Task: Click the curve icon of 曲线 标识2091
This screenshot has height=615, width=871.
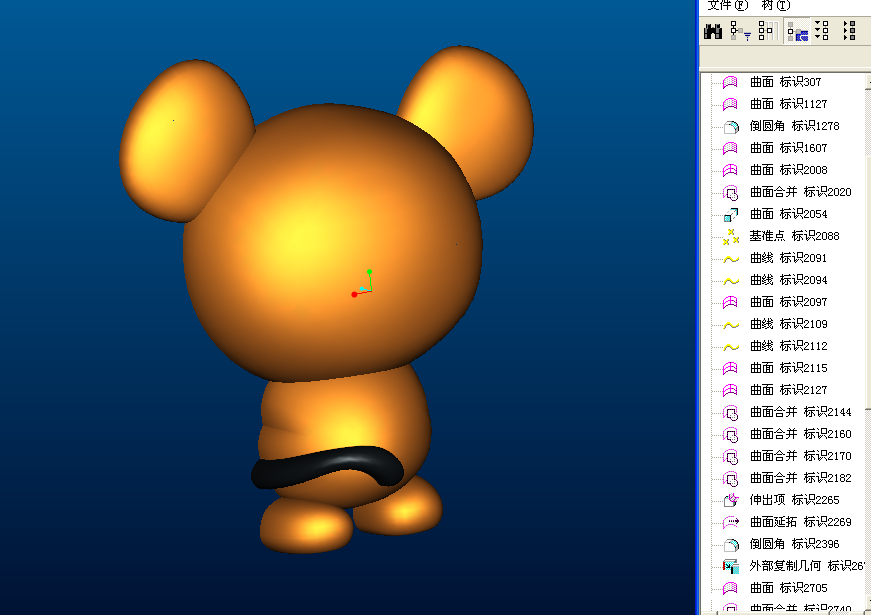Action: [x=731, y=259]
